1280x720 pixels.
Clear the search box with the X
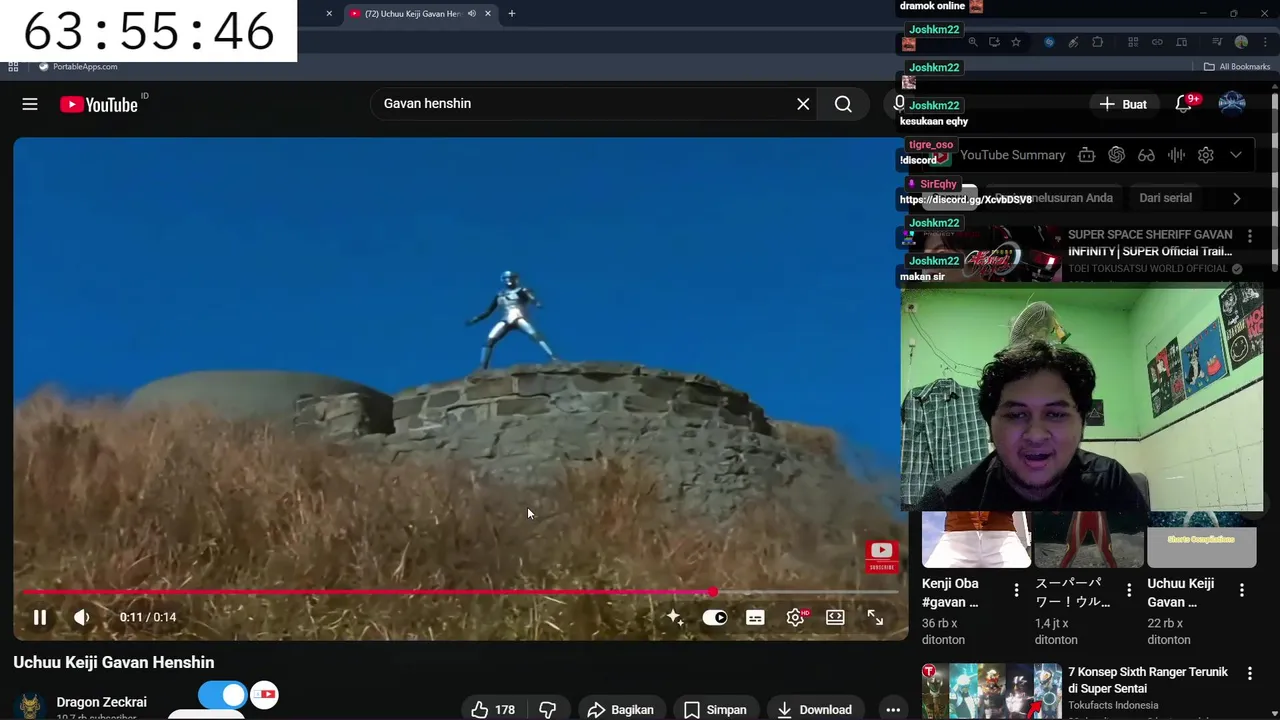[803, 104]
